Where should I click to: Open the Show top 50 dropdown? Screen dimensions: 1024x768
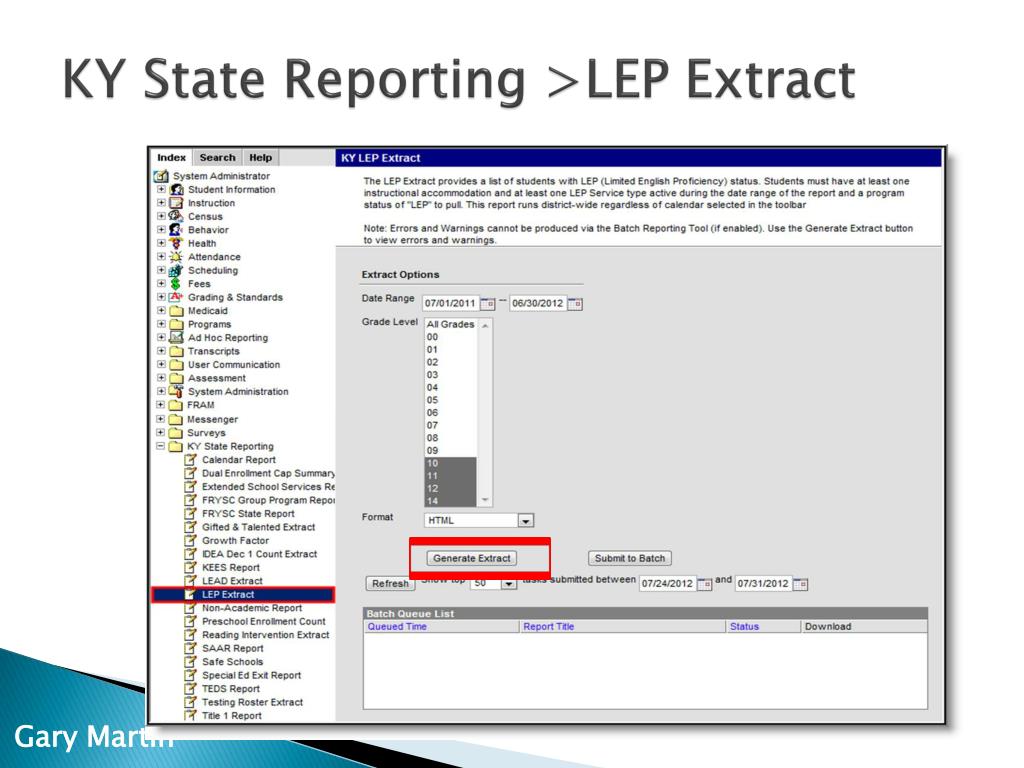point(508,584)
